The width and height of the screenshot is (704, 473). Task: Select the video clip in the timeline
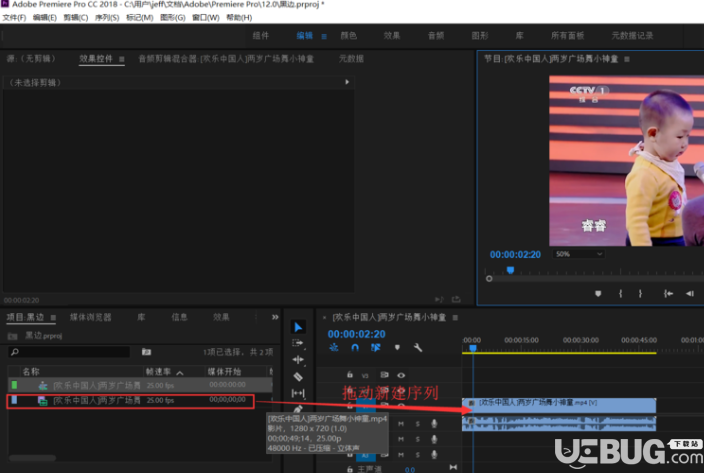(x=559, y=405)
